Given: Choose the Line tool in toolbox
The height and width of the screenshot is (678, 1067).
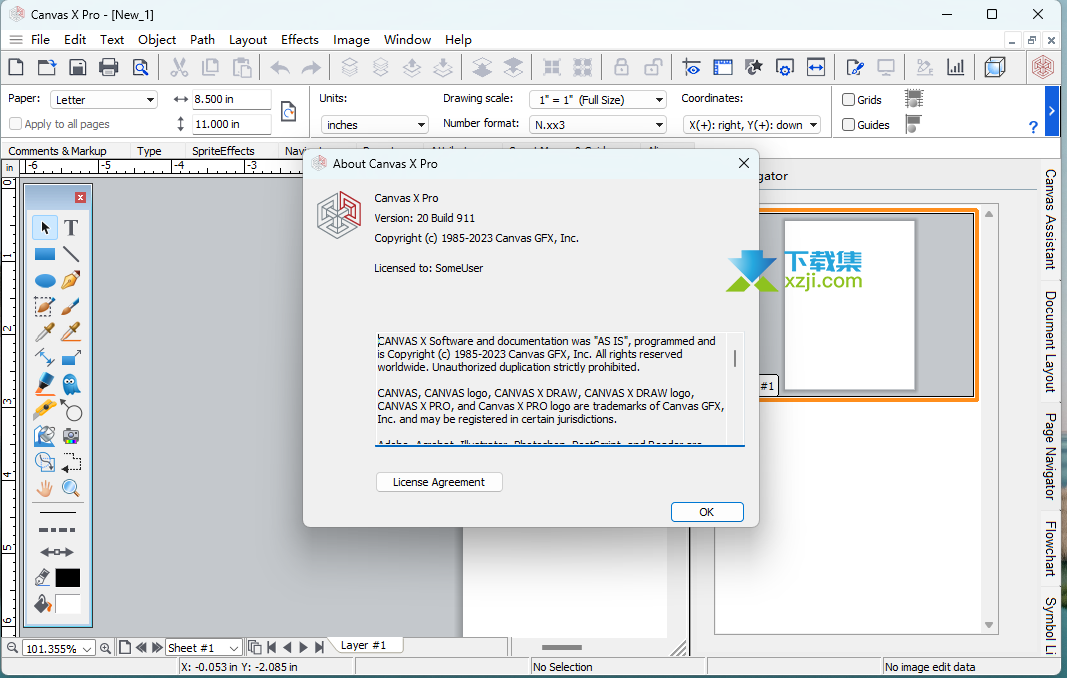Looking at the screenshot, I should (x=71, y=255).
